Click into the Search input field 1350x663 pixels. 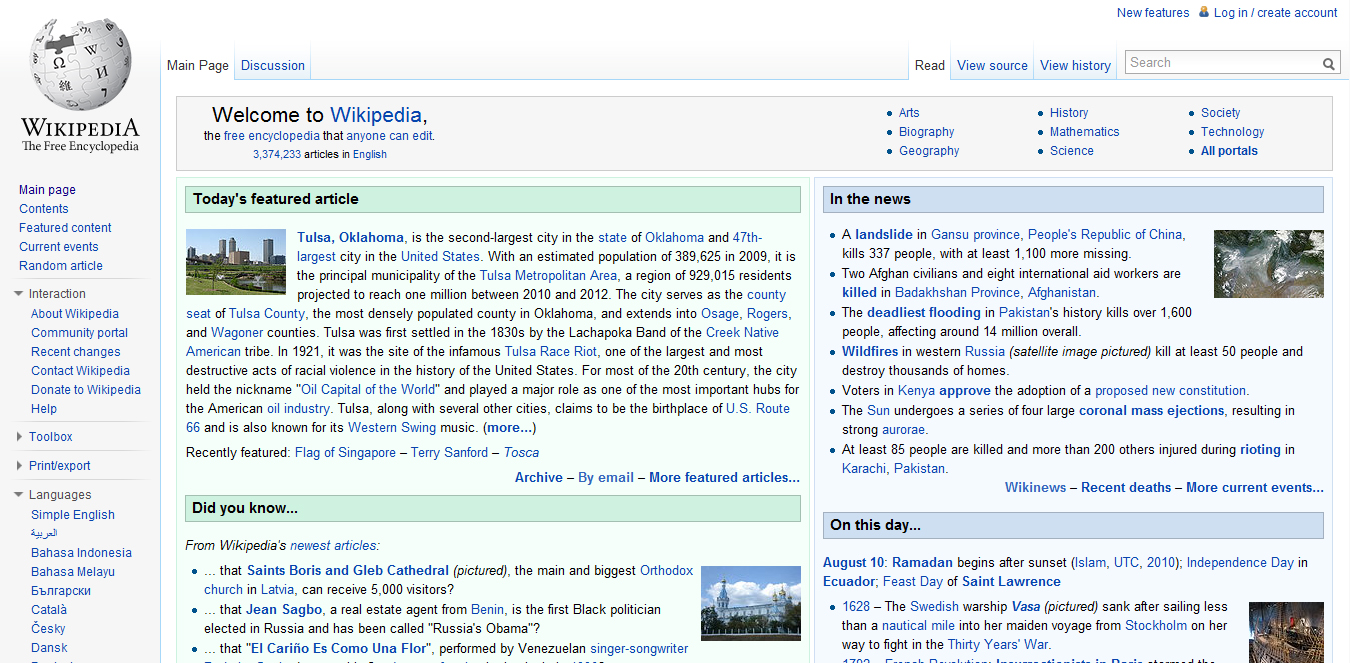tap(1222, 63)
